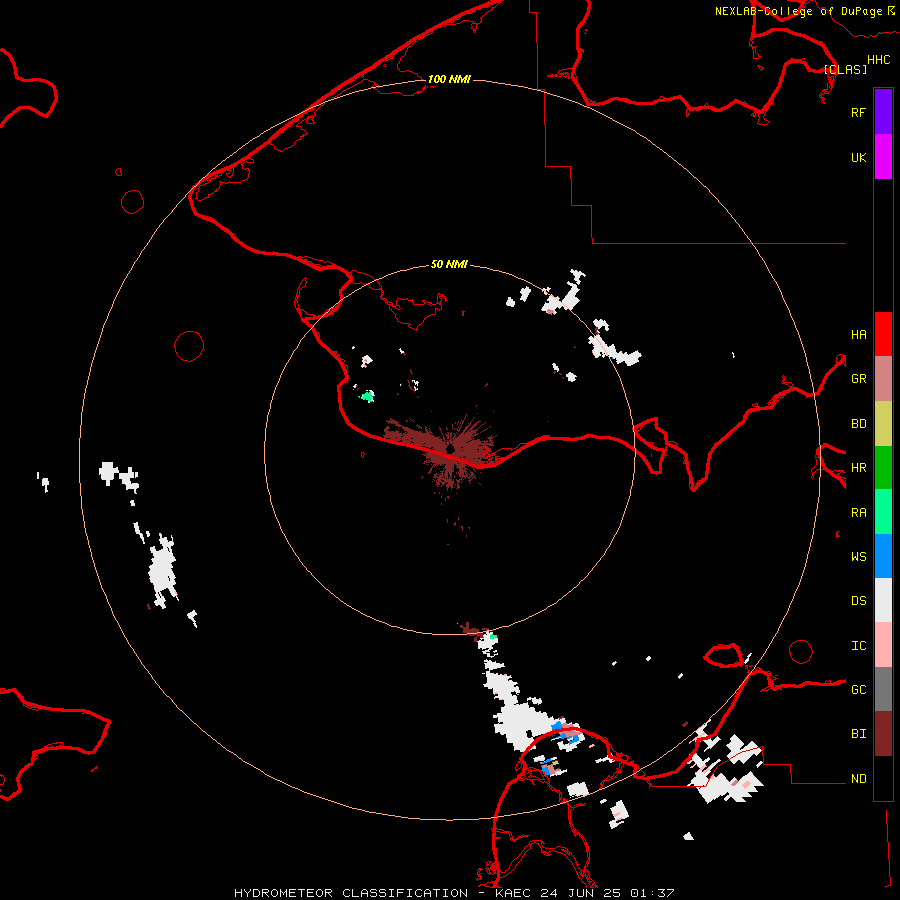This screenshot has height=900, width=900.
Task: Click the GC legend label
Action: tap(858, 689)
